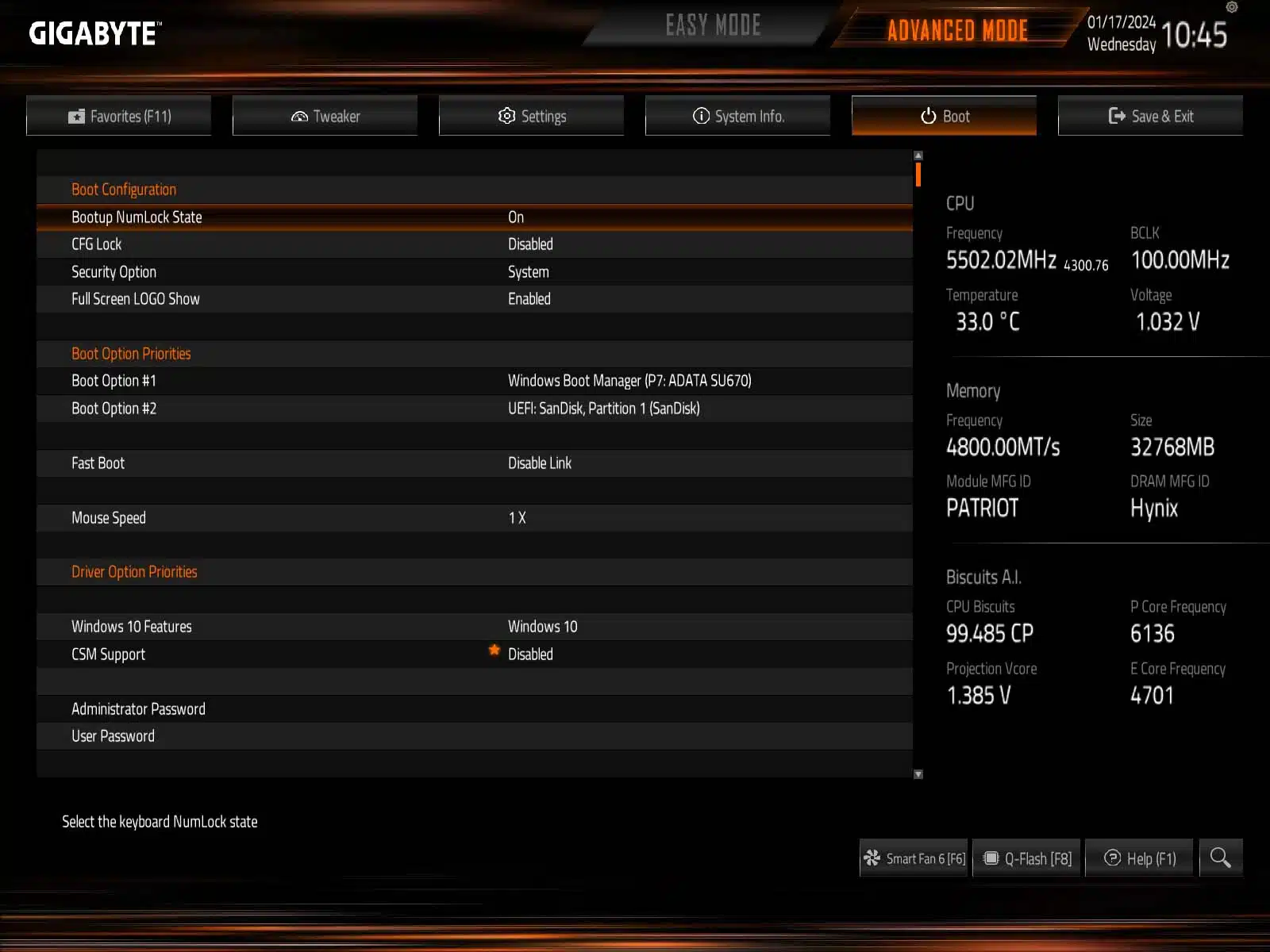Select Boot Option #1 Windows Boot Manager
The height and width of the screenshot is (952, 1270).
tap(629, 381)
